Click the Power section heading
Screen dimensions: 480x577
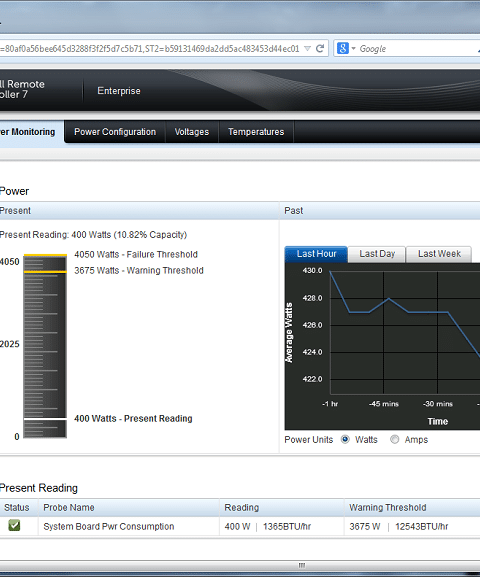coord(14,191)
